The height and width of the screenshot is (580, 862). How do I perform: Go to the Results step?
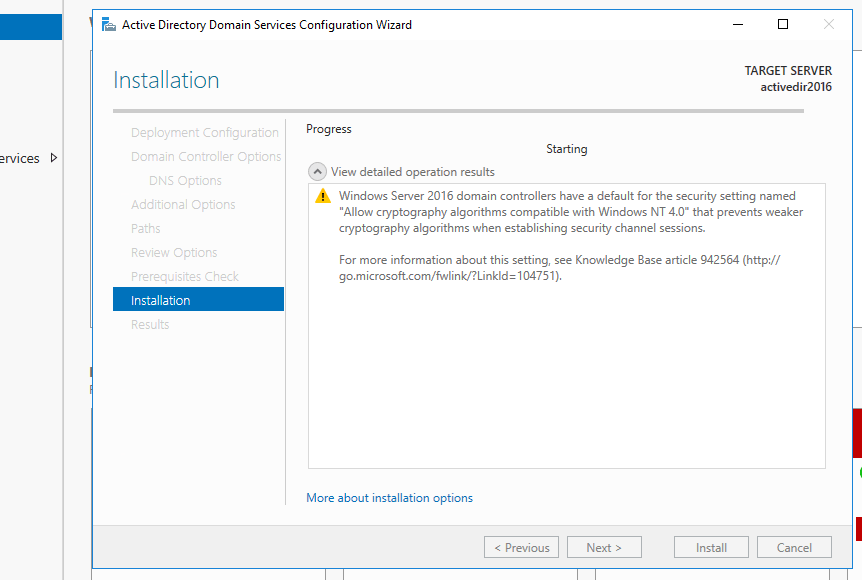click(150, 325)
